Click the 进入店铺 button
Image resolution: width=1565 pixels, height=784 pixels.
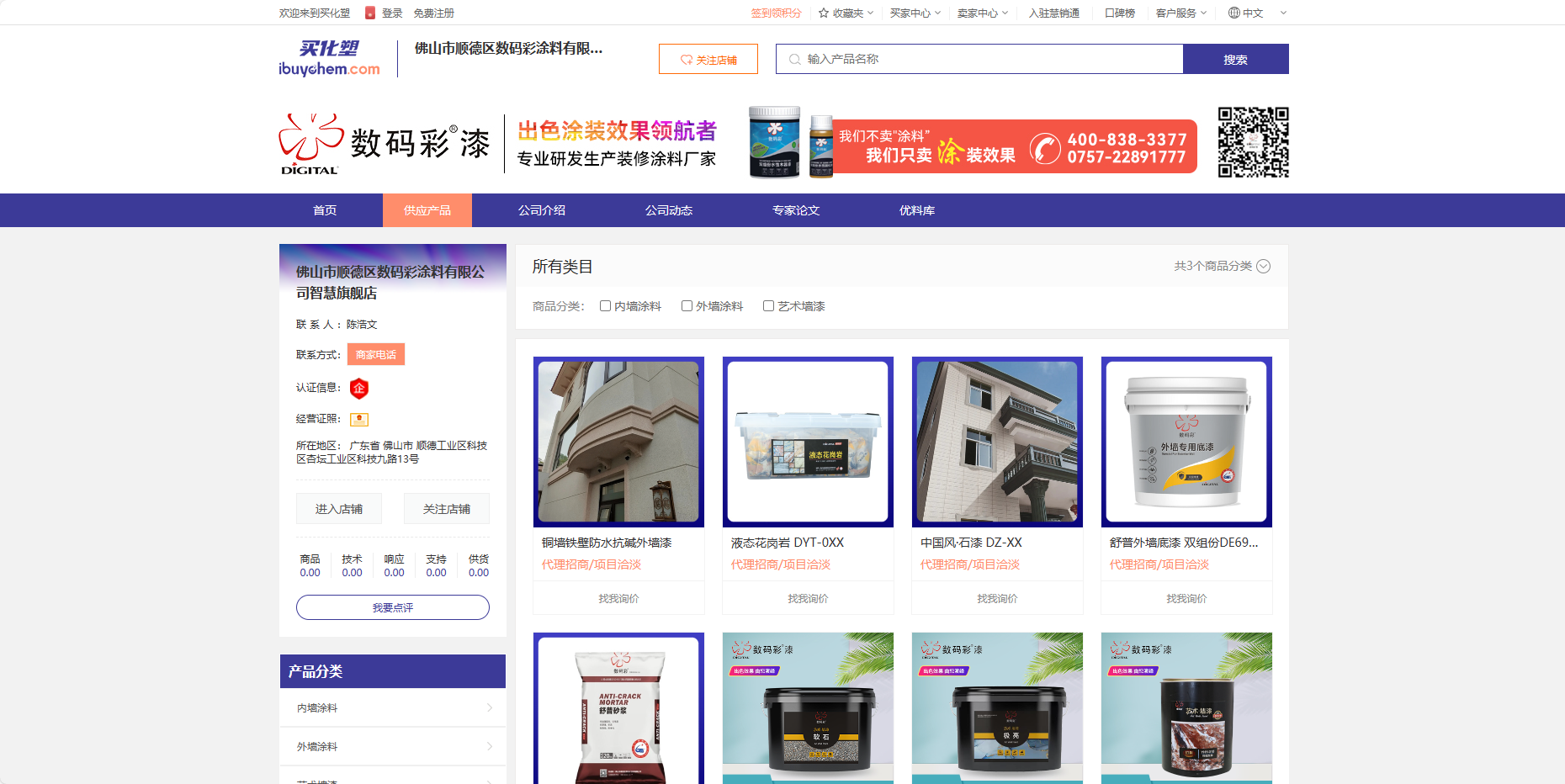[339, 509]
